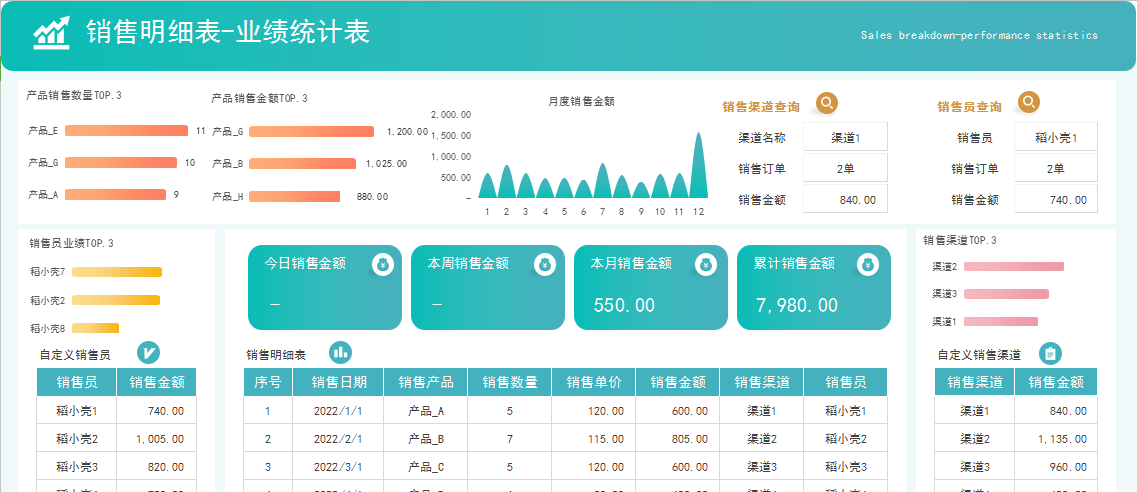Screen dimensions: 1137x492
Task: Click the 销售金额 header in the detail table
Action: pyautogui.click(x=678, y=382)
